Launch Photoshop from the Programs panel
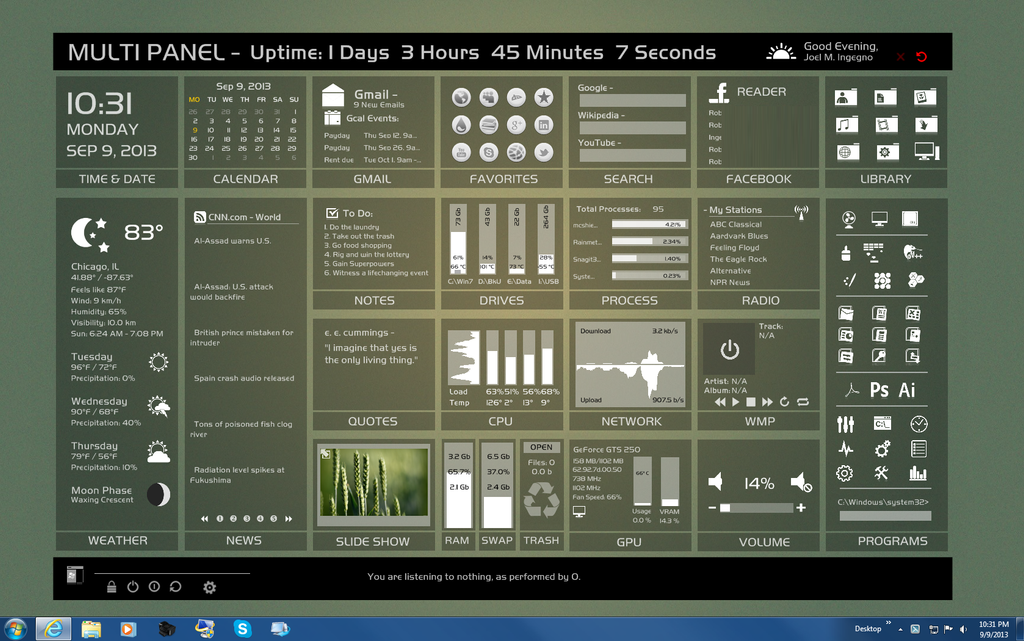This screenshot has height=641, width=1024. pos(879,390)
